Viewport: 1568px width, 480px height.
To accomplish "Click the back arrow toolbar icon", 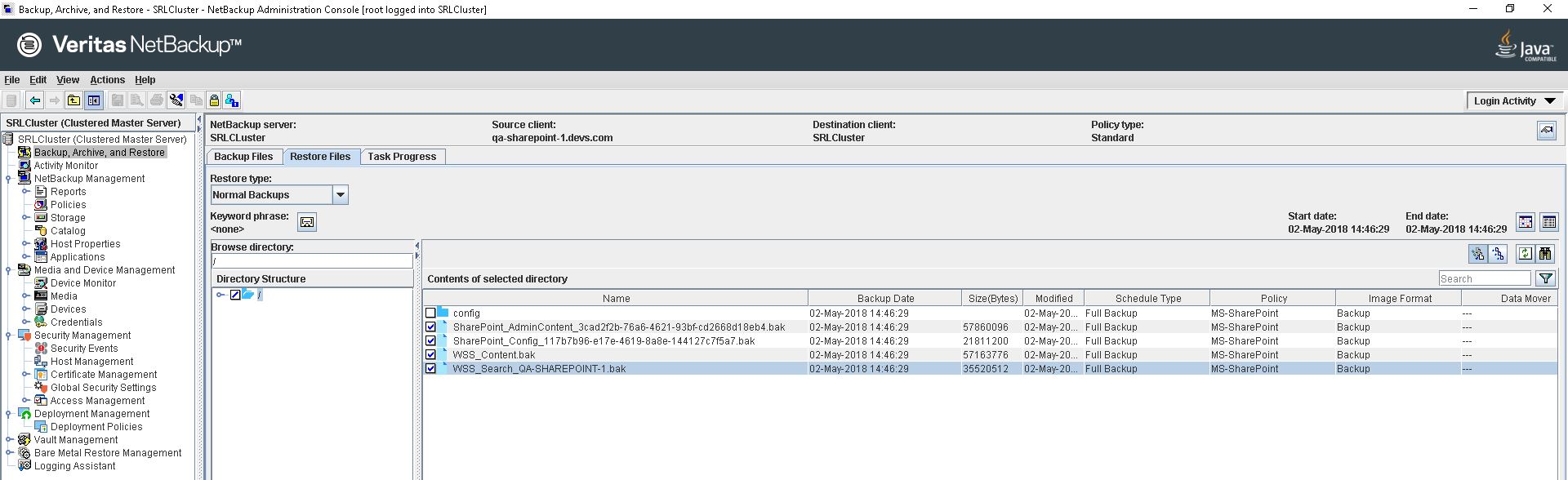I will coord(34,100).
